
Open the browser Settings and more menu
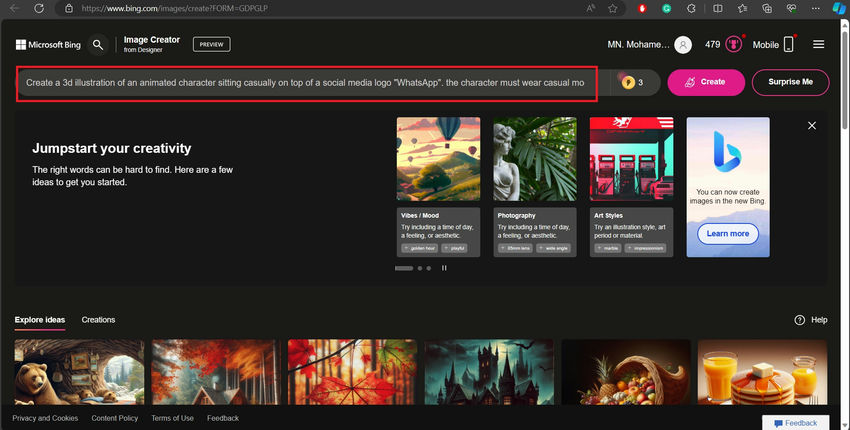click(x=816, y=8)
